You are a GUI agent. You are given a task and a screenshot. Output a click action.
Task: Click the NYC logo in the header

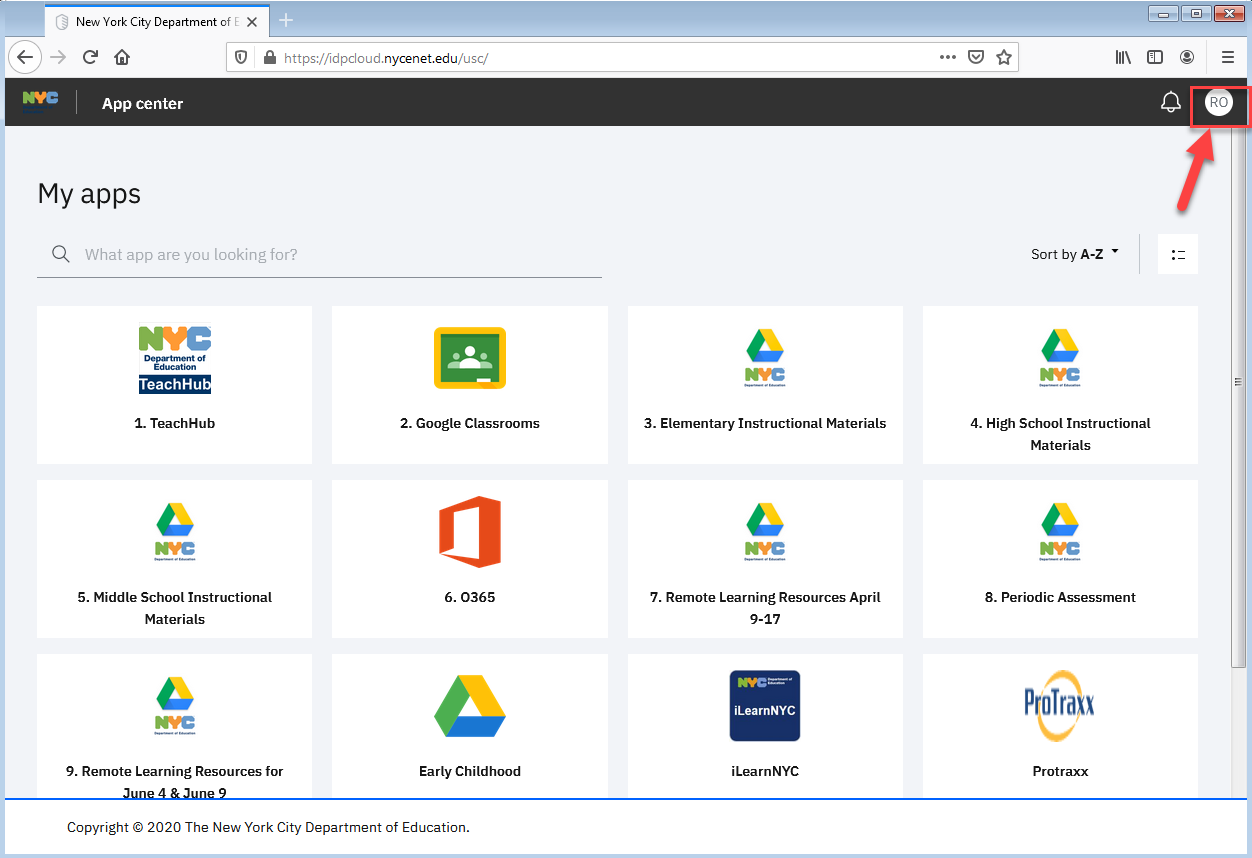(x=40, y=101)
